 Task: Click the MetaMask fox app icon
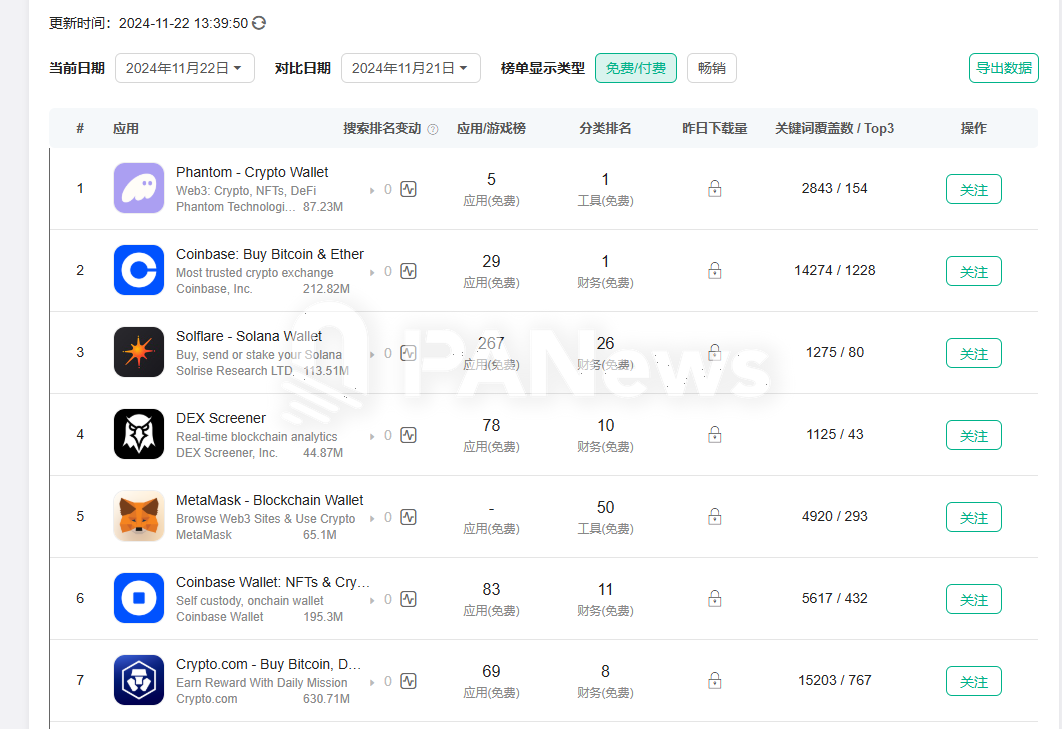(x=138, y=516)
